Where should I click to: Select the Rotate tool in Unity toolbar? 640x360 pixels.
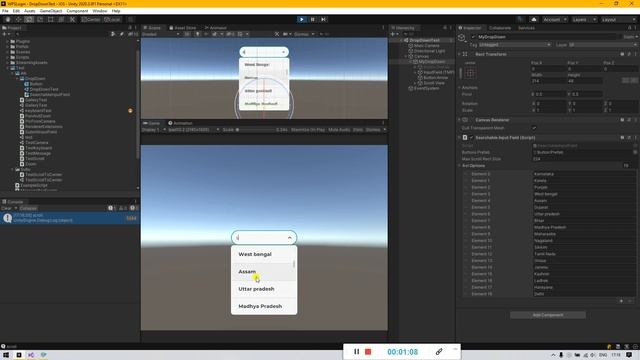pos(29,19)
